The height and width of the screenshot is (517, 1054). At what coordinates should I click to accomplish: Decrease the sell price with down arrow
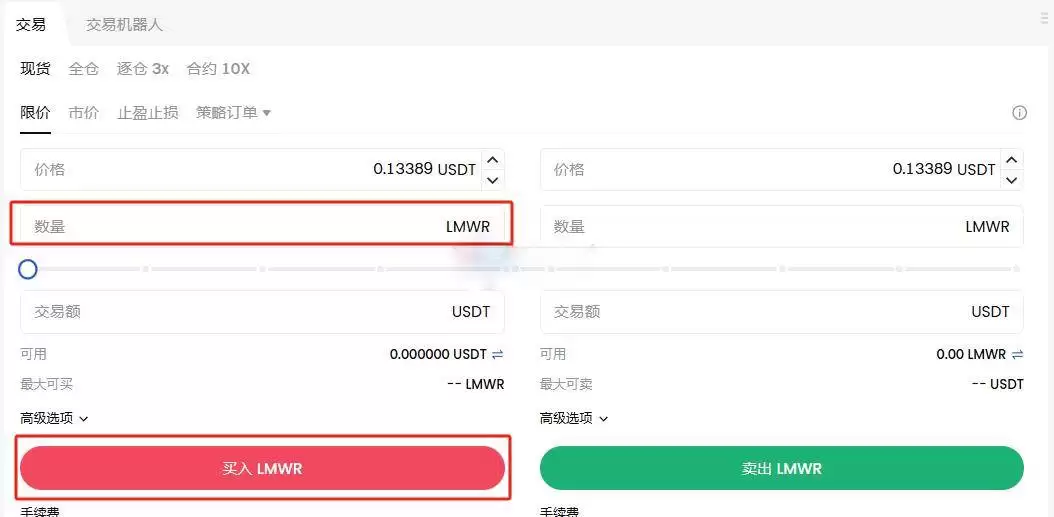[1012, 180]
